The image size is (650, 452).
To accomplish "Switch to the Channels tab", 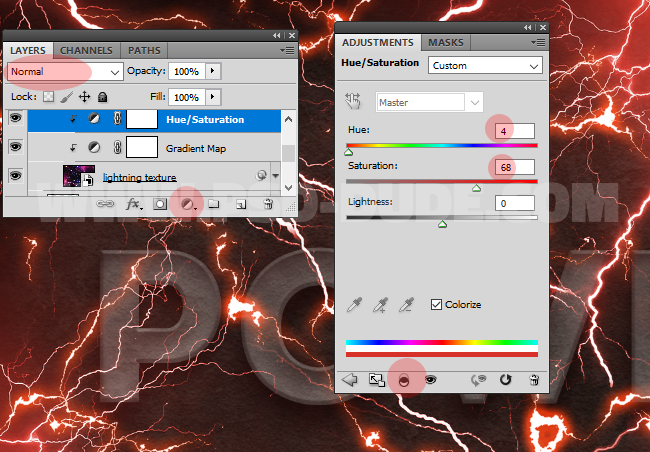I will [x=86, y=50].
